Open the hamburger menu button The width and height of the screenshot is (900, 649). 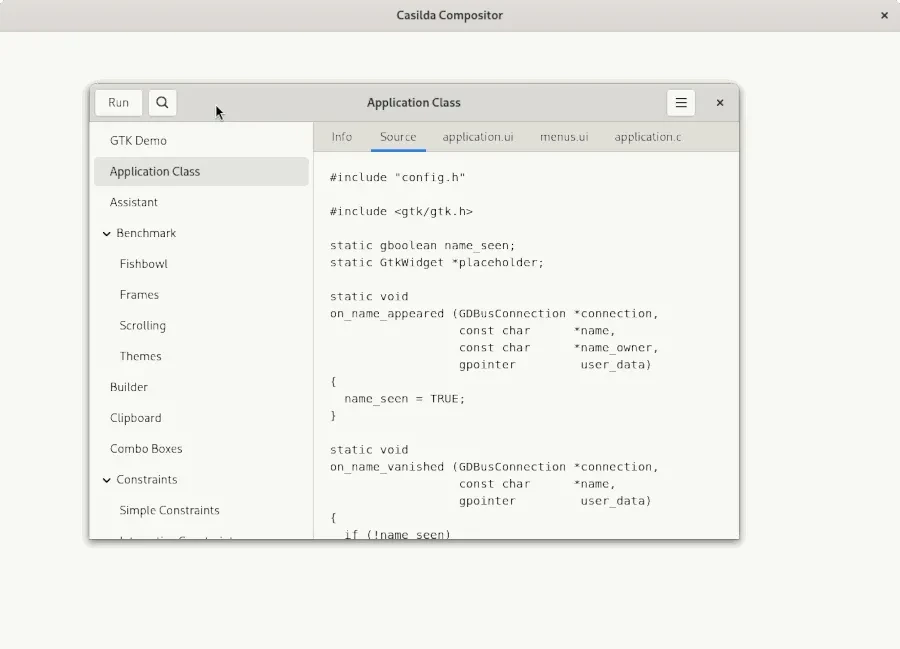click(680, 102)
